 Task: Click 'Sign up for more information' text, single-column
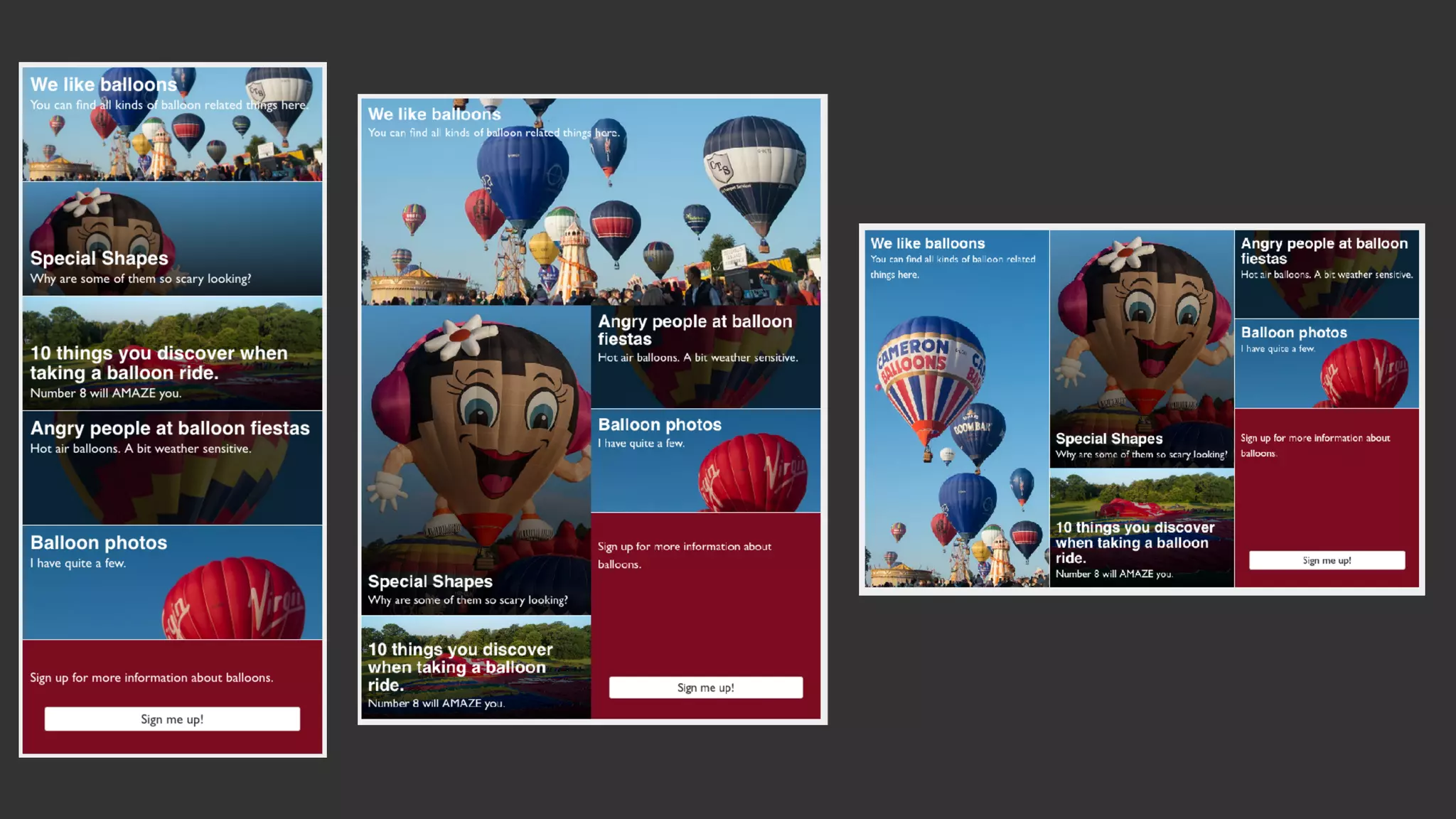click(x=151, y=678)
